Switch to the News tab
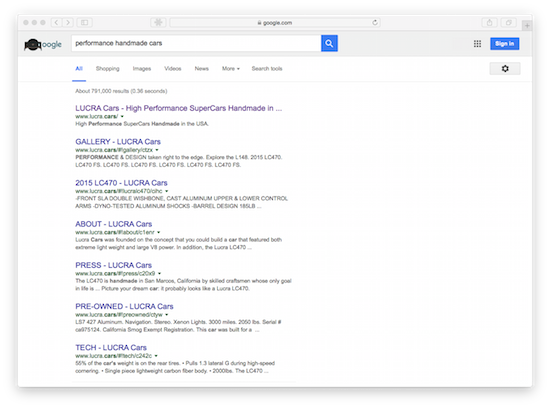 pyautogui.click(x=202, y=68)
